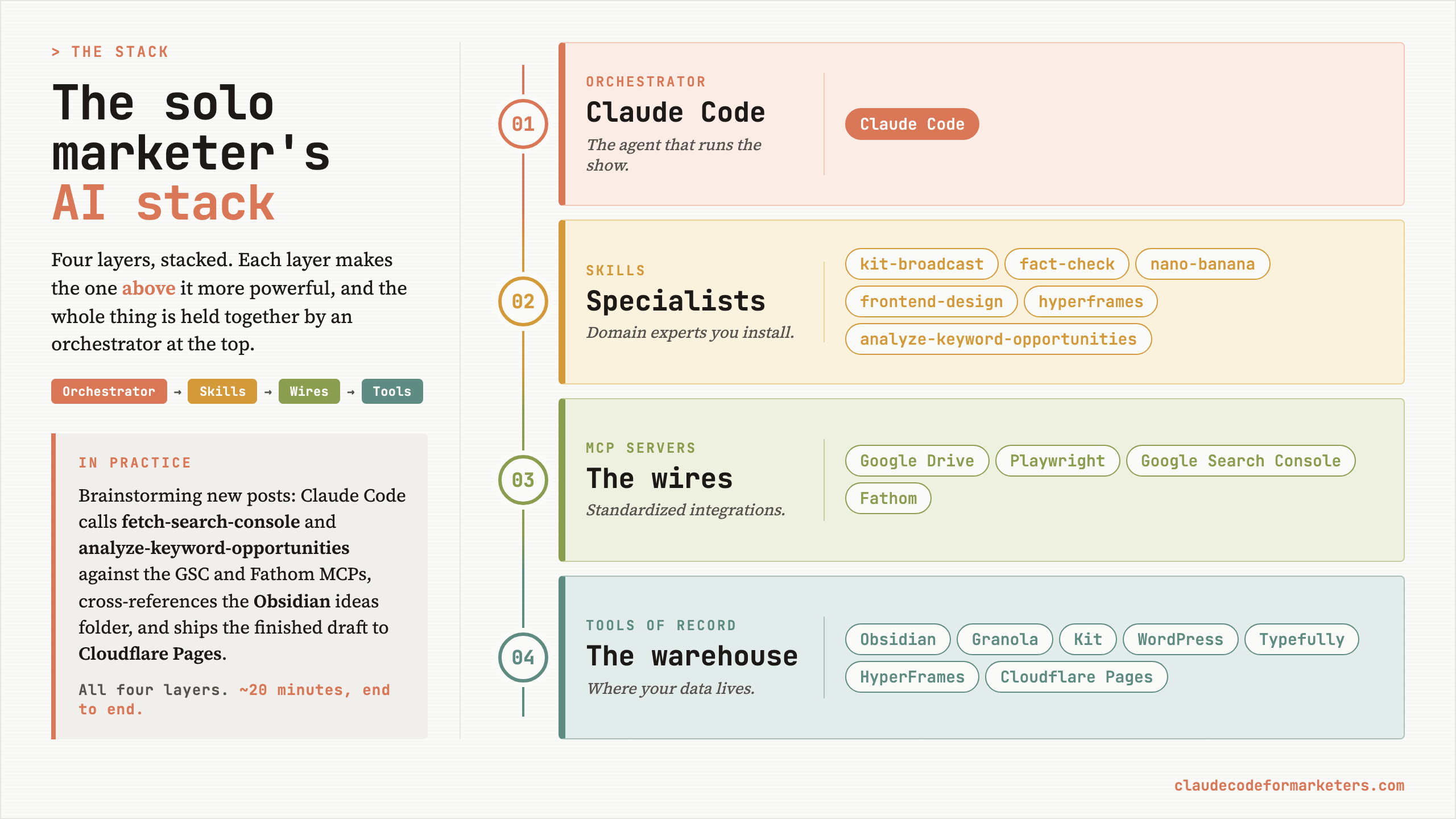Click the Cloudflare Pages tool tag
The width and height of the screenshot is (1456, 819).
[x=1076, y=677]
